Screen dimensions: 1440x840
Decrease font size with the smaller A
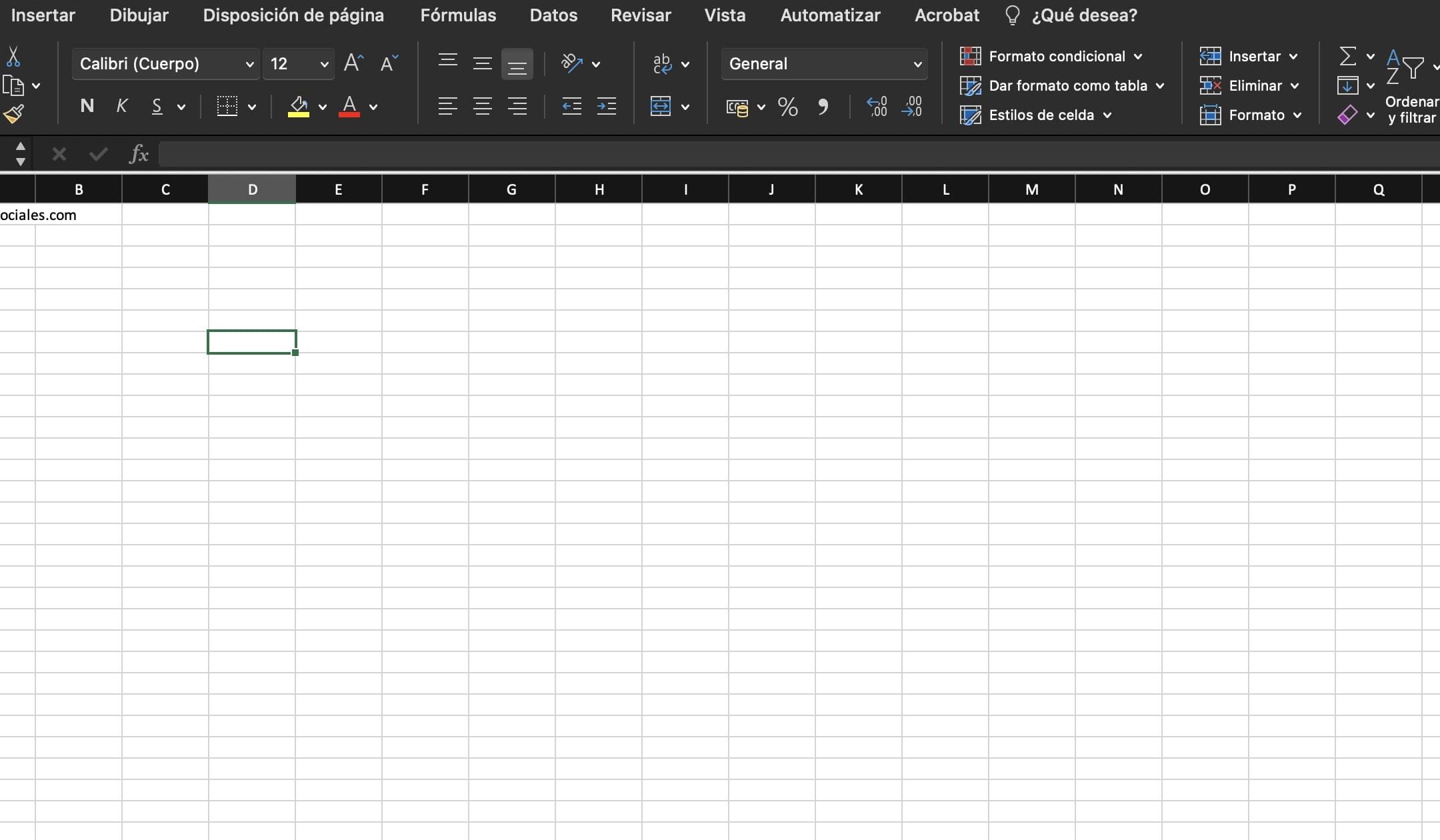(389, 63)
